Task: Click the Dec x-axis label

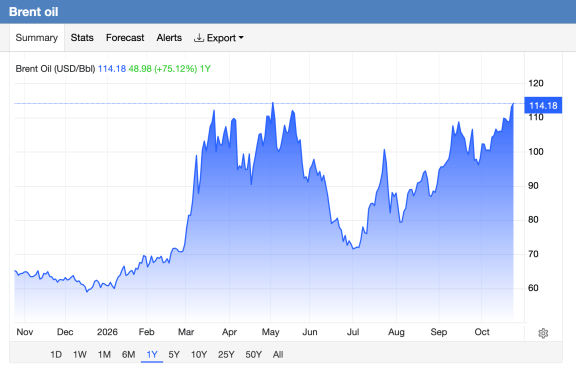Action: (65, 332)
